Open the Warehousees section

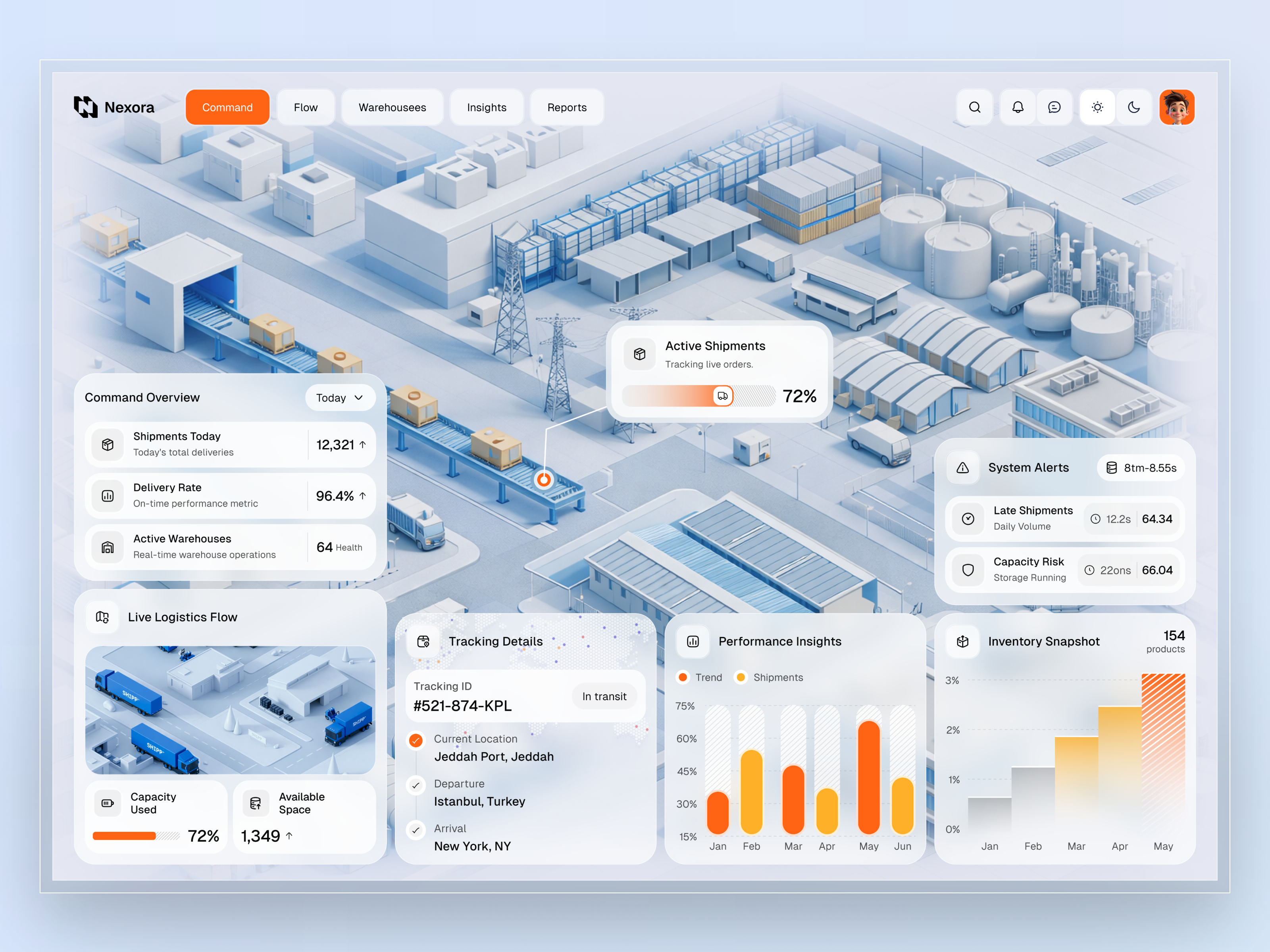(x=392, y=107)
